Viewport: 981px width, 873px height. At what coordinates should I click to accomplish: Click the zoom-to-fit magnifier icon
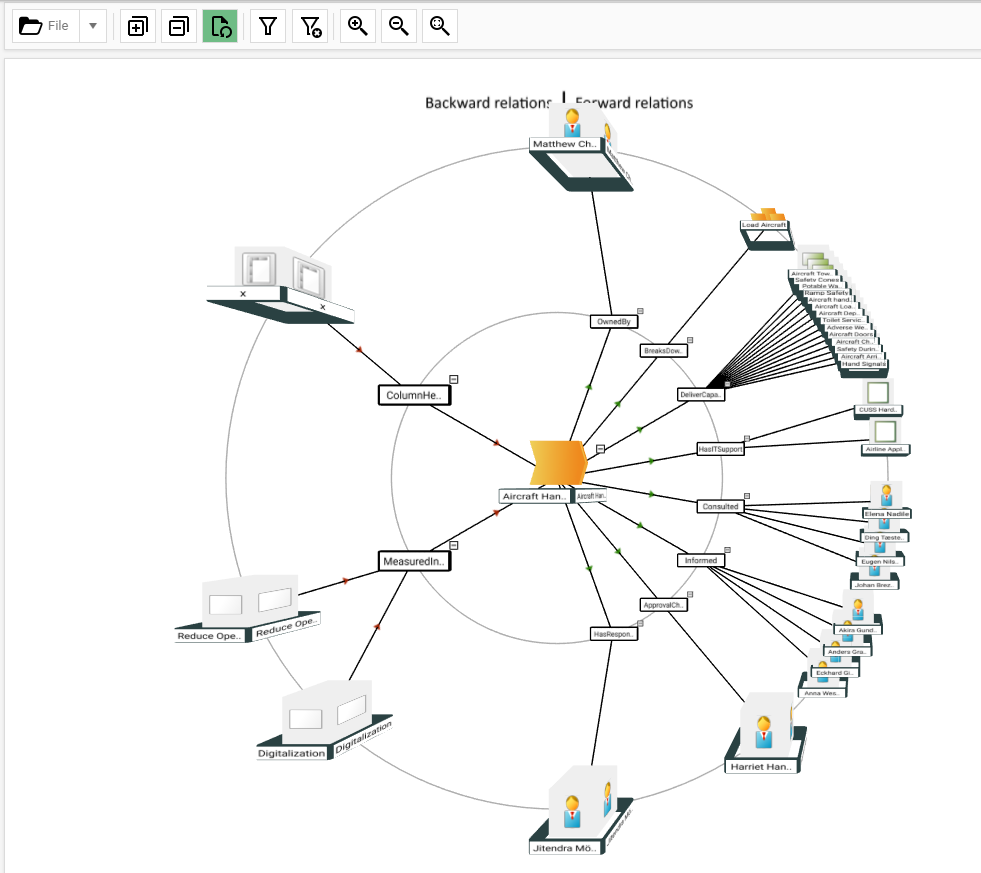[x=439, y=27]
